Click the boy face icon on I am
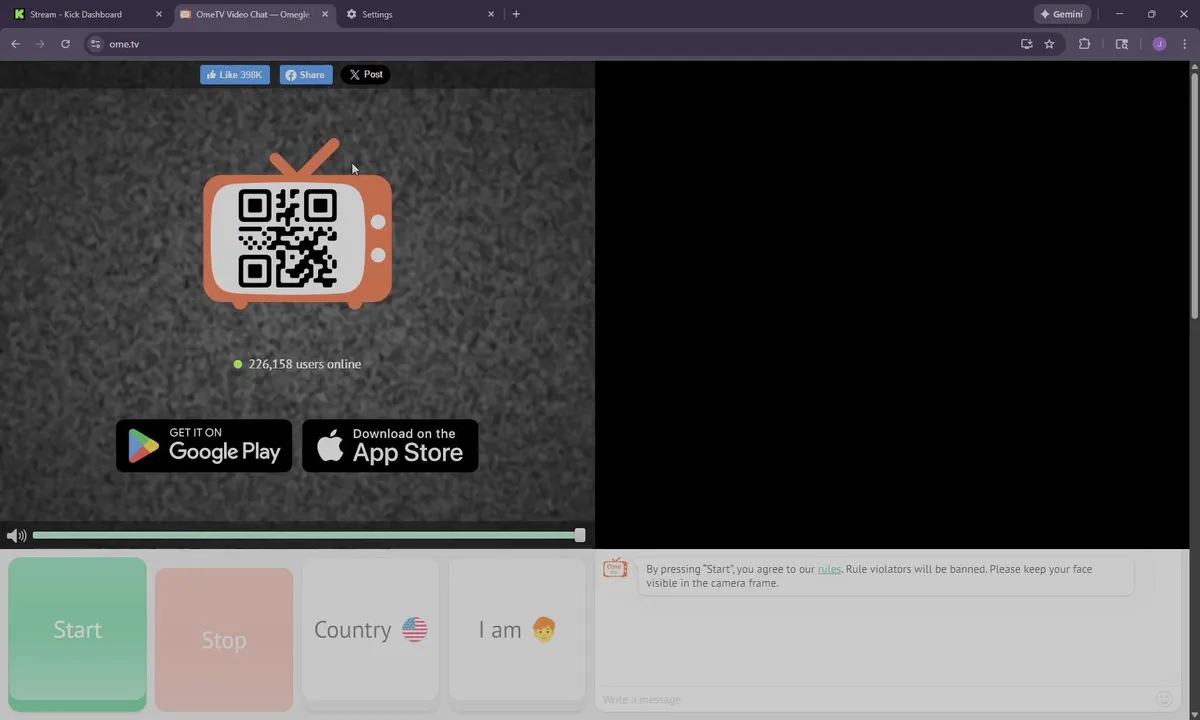The height and width of the screenshot is (720, 1200). coord(543,629)
